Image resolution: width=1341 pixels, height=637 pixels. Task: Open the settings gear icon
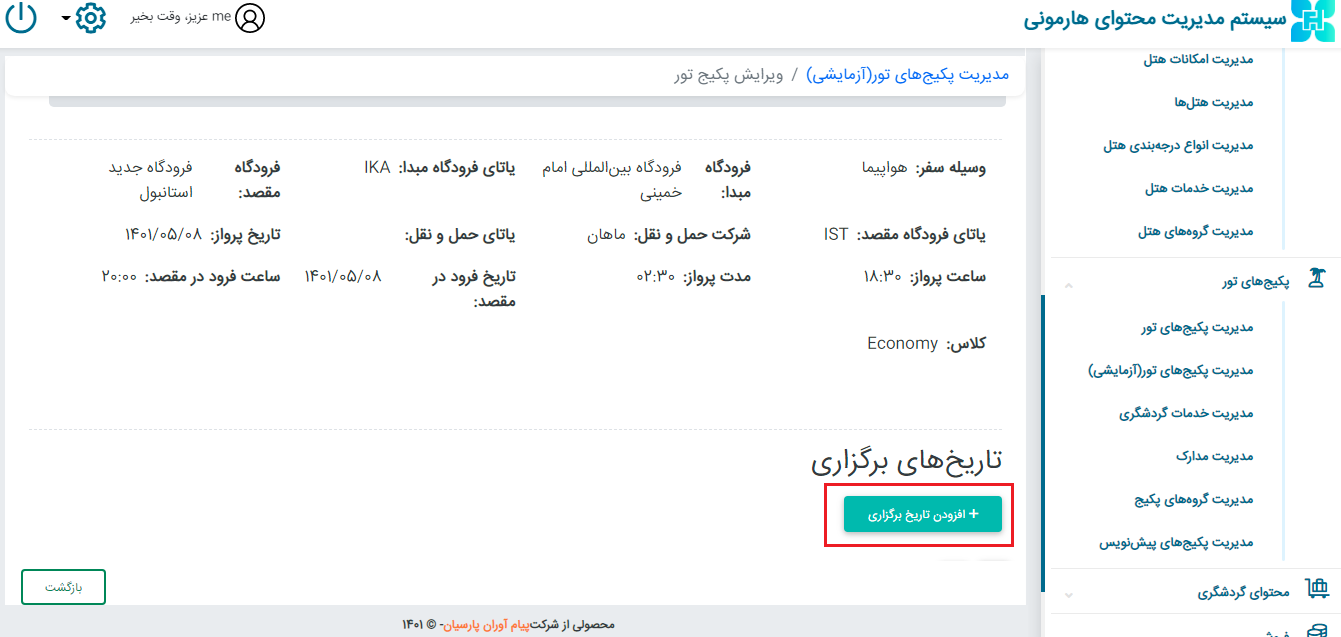tap(91, 18)
